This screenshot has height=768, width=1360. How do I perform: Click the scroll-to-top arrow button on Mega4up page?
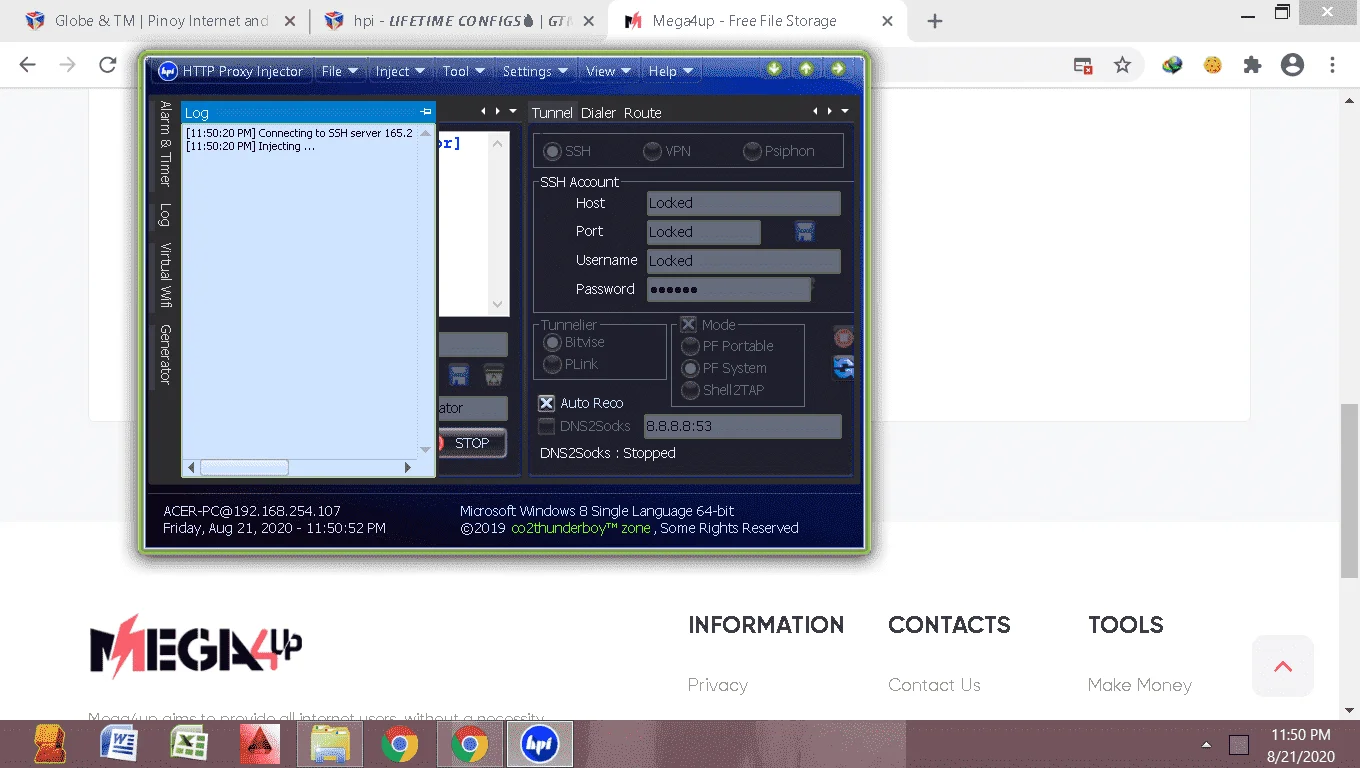(1283, 666)
